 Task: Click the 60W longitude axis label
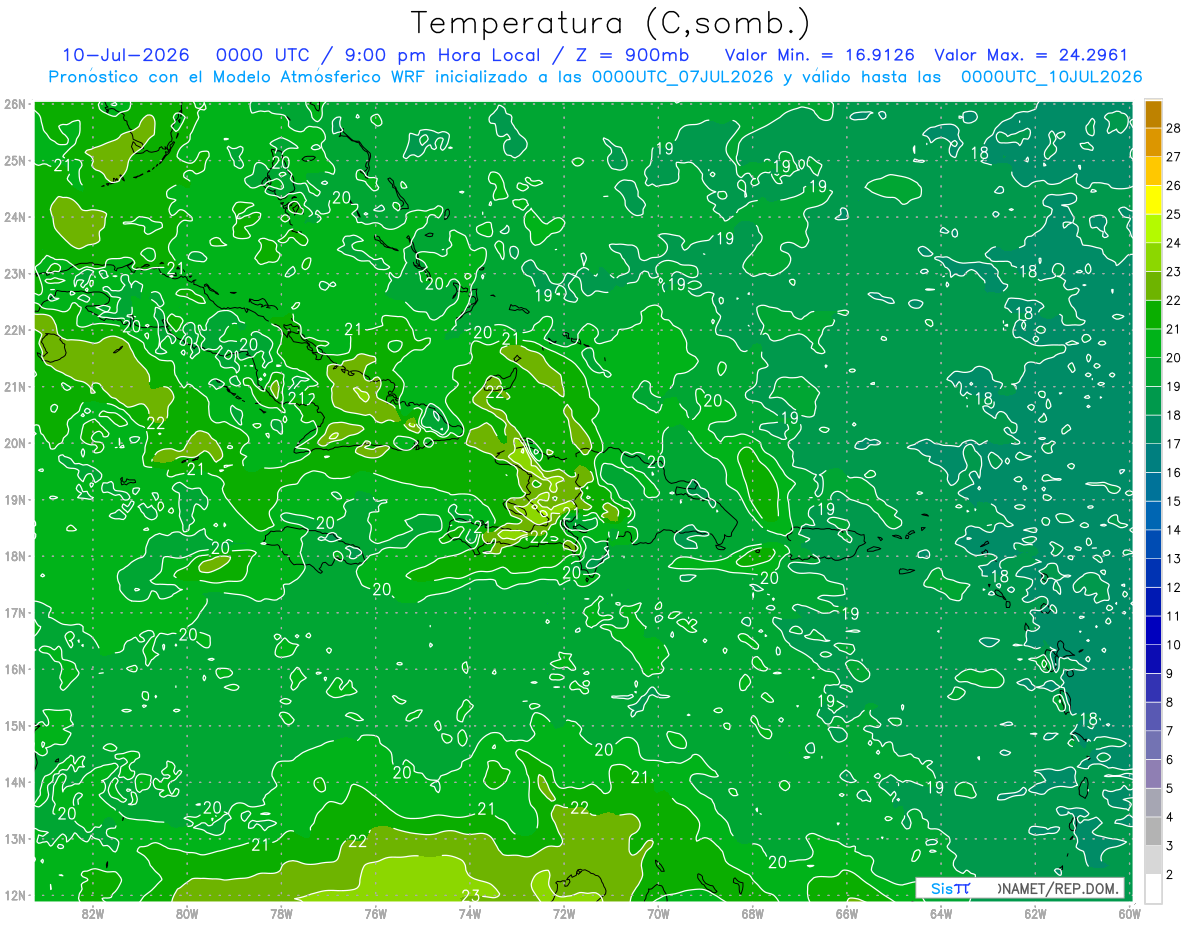1129,912
